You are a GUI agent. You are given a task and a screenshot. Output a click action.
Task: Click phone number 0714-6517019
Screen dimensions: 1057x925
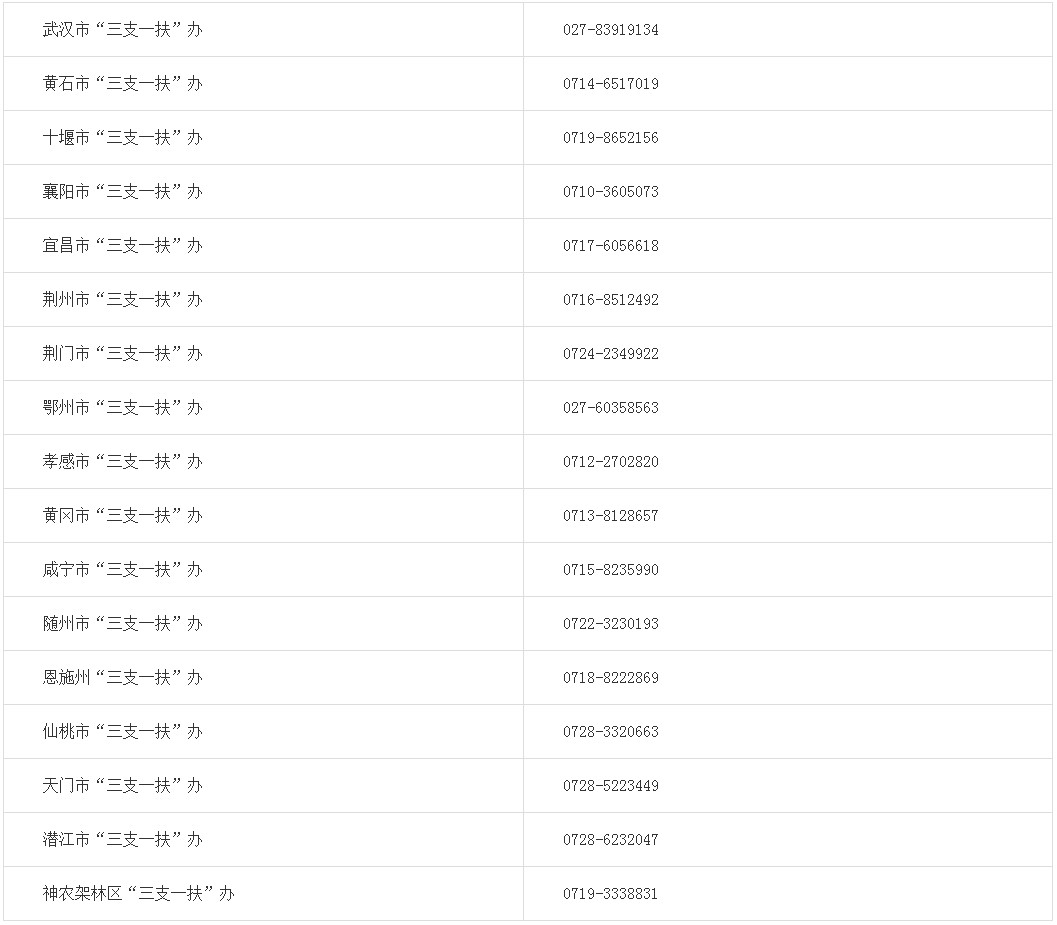pos(611,84)
